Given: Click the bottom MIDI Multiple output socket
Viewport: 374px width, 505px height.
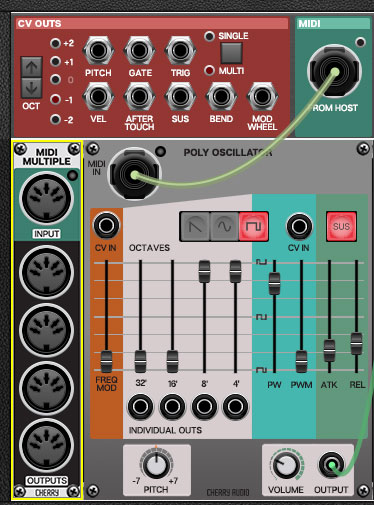Looking at the screenshot, I should pyautogui.click(x=46, y=445).
